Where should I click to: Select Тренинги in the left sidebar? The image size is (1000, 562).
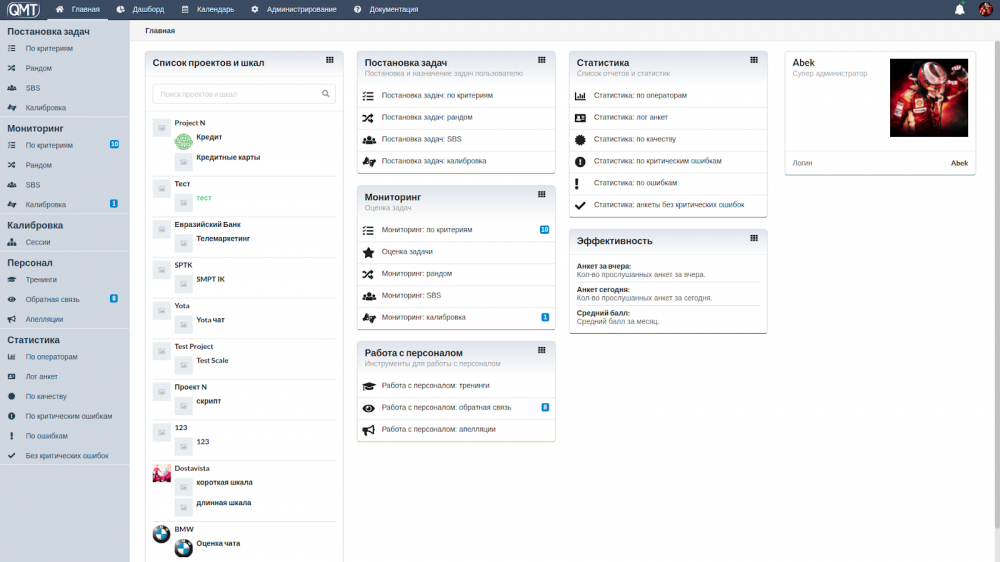coord(41,280)
